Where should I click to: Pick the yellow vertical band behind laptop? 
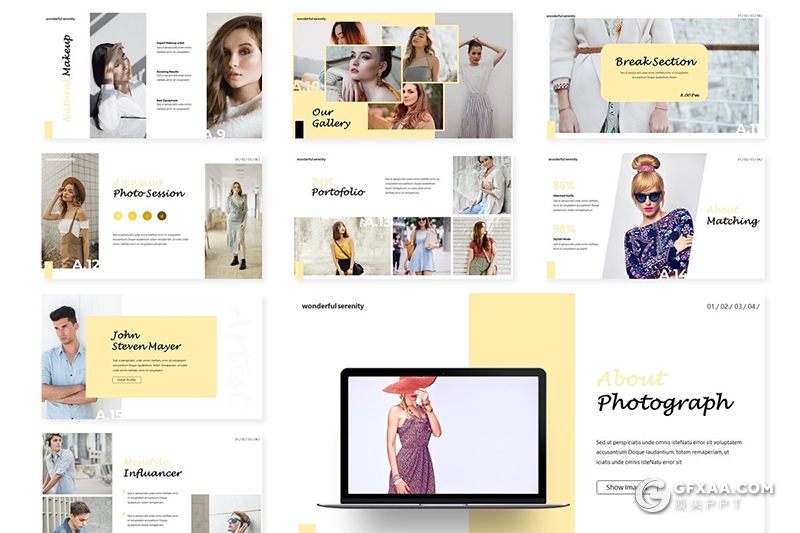(520, 330)
